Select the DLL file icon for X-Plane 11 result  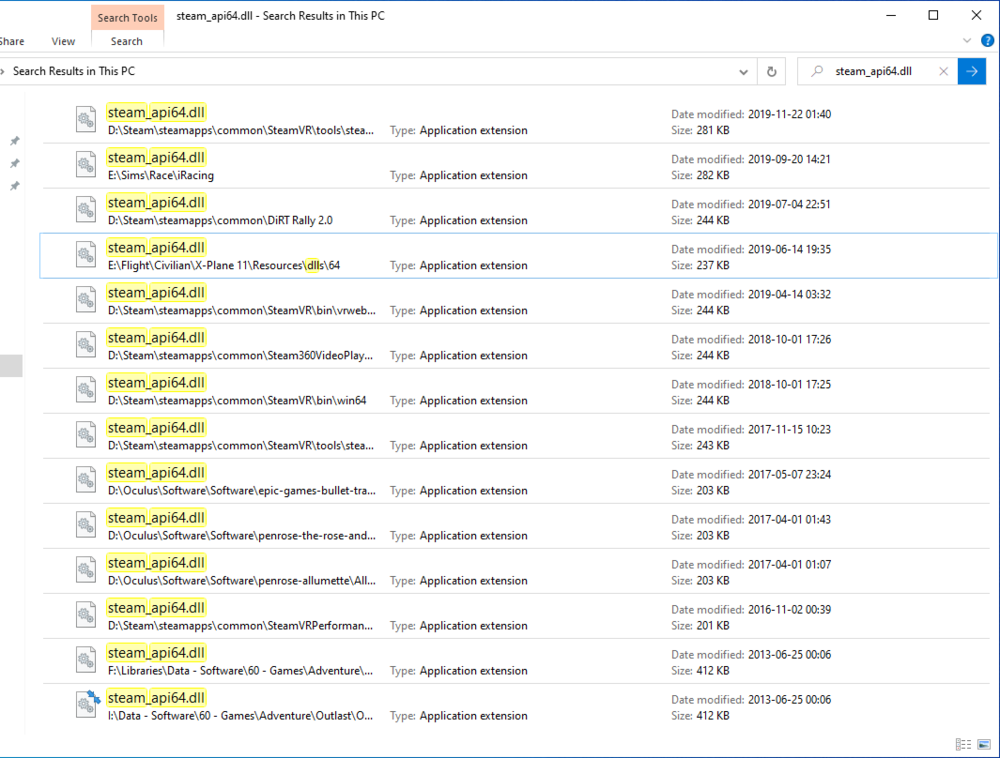pos(86,254)
